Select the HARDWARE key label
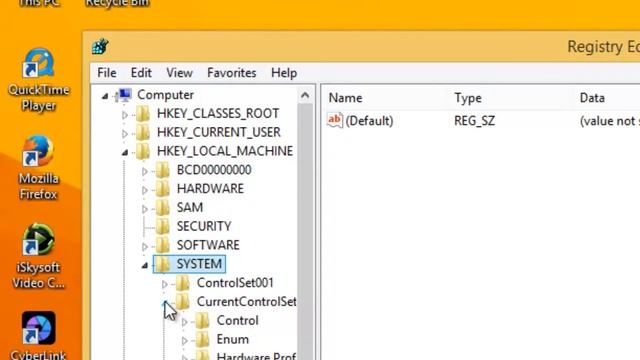Screen dimensions: 640x360 coord(210,189)
